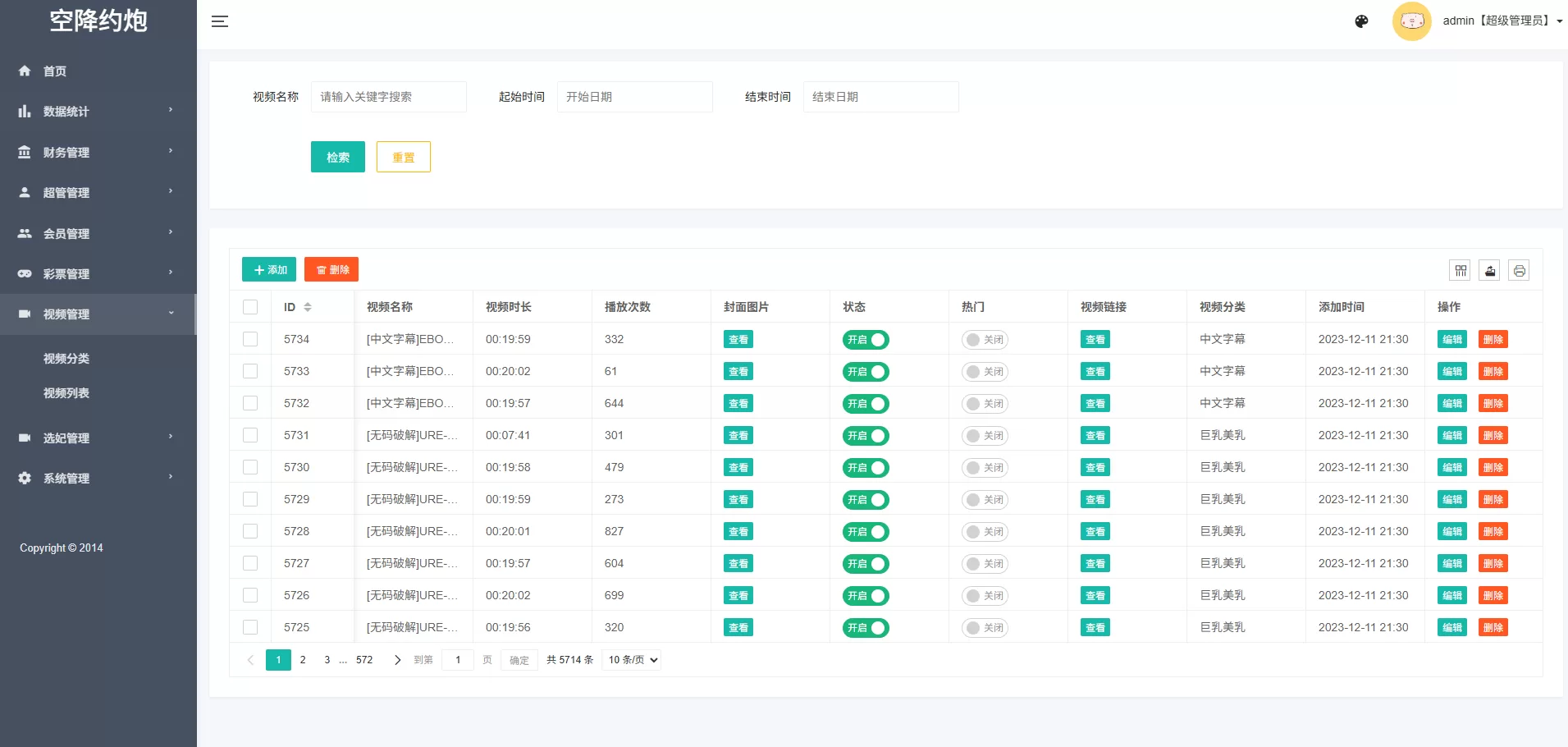Go to page 572 in pagination
The height and width of the screenshot is (747, 1568).
pyautogui.click(x=364, y=659)
